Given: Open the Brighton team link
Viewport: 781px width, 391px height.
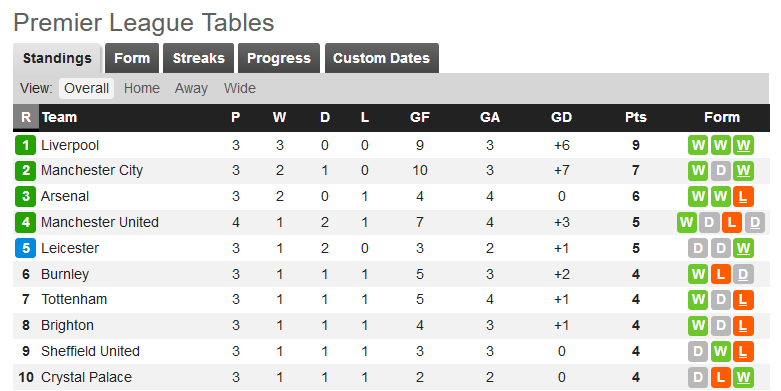Looking at the screenshot, I should 67,326.
